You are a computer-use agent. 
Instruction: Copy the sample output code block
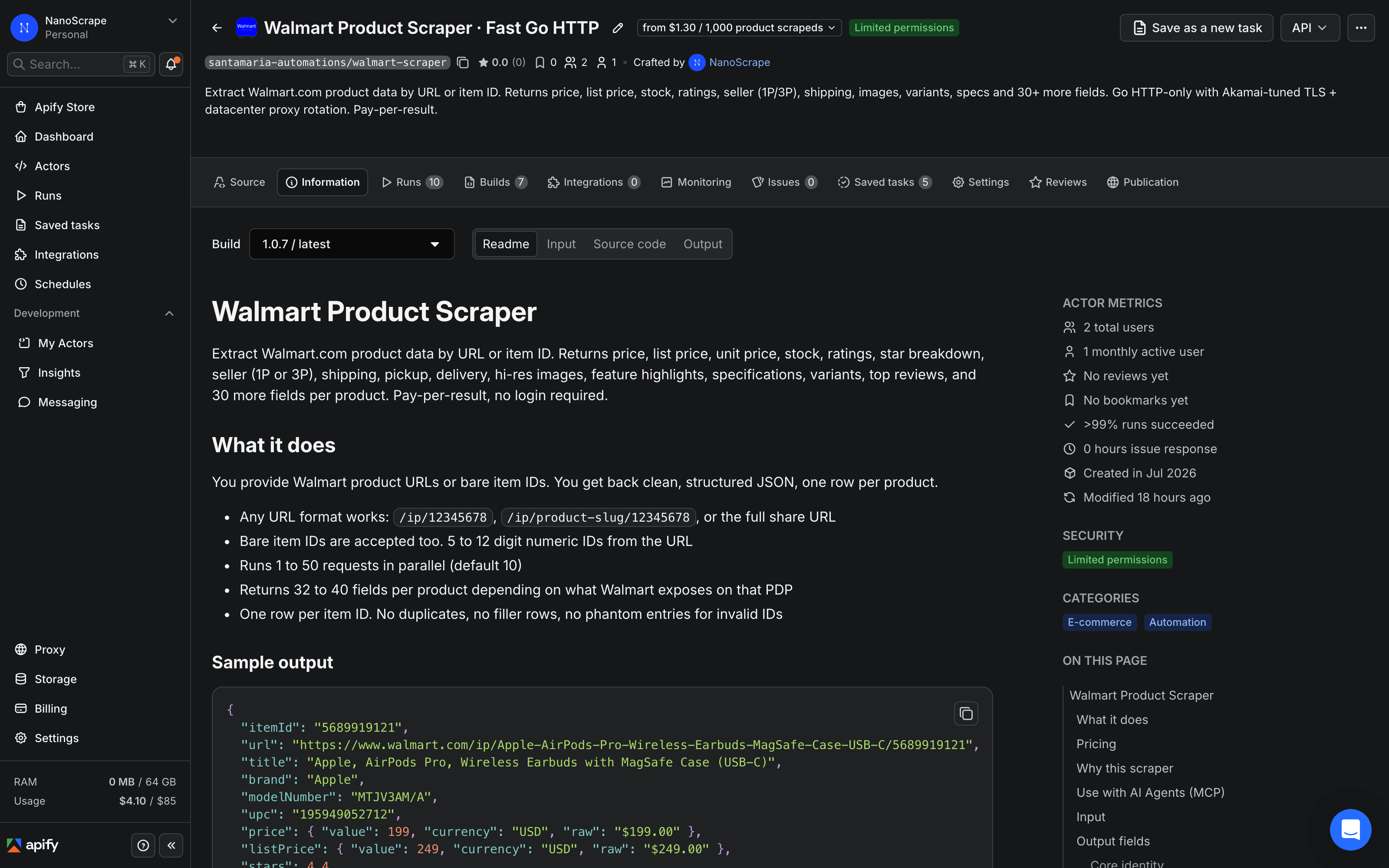pos(966,713)
